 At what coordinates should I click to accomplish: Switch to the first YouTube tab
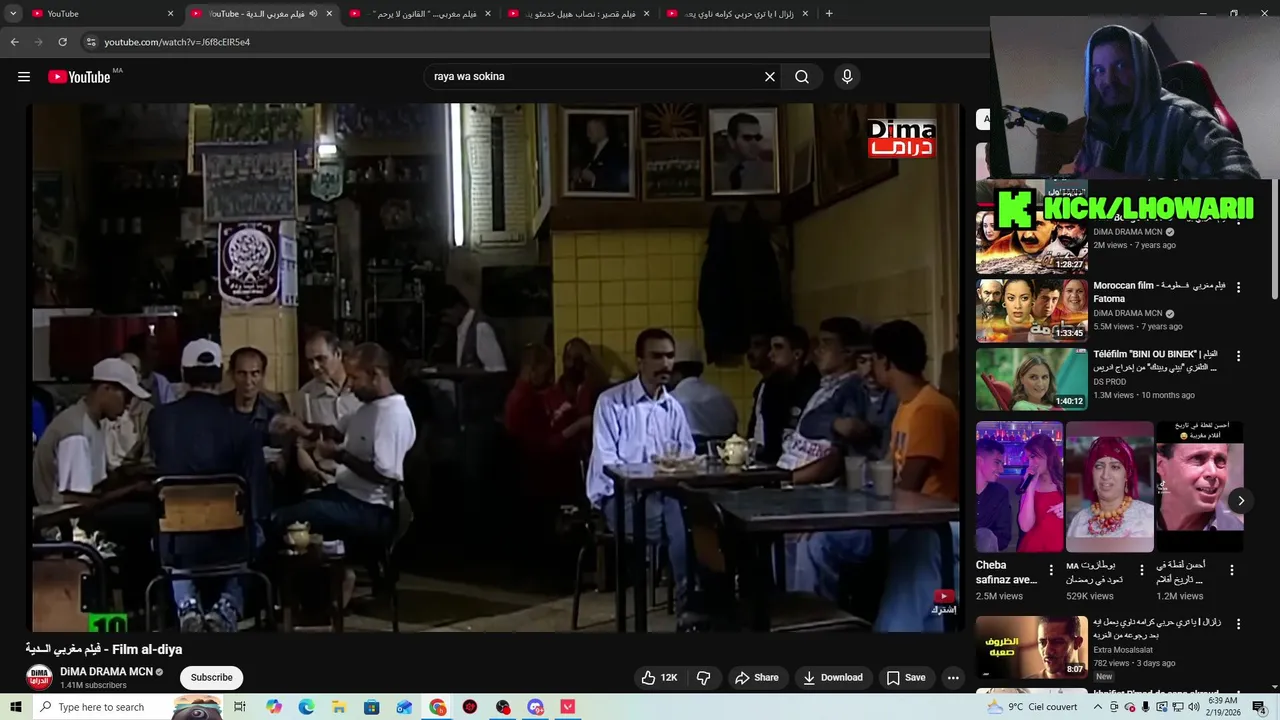coord(103,13)
